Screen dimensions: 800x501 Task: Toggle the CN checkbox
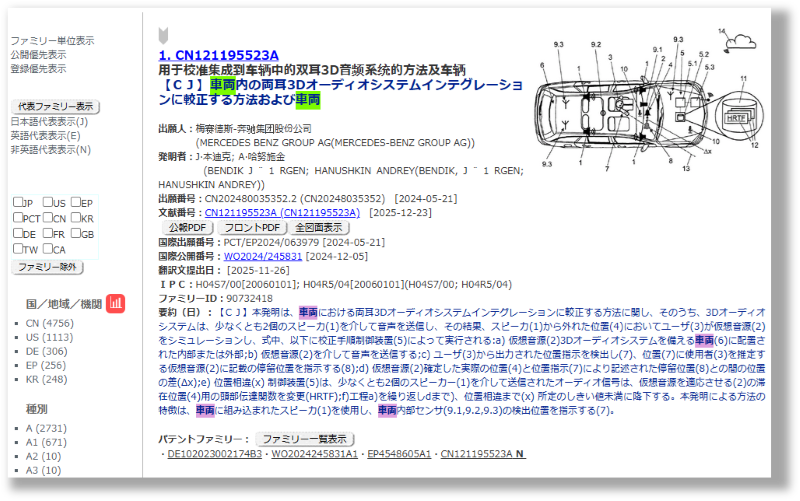coord(47,218)
